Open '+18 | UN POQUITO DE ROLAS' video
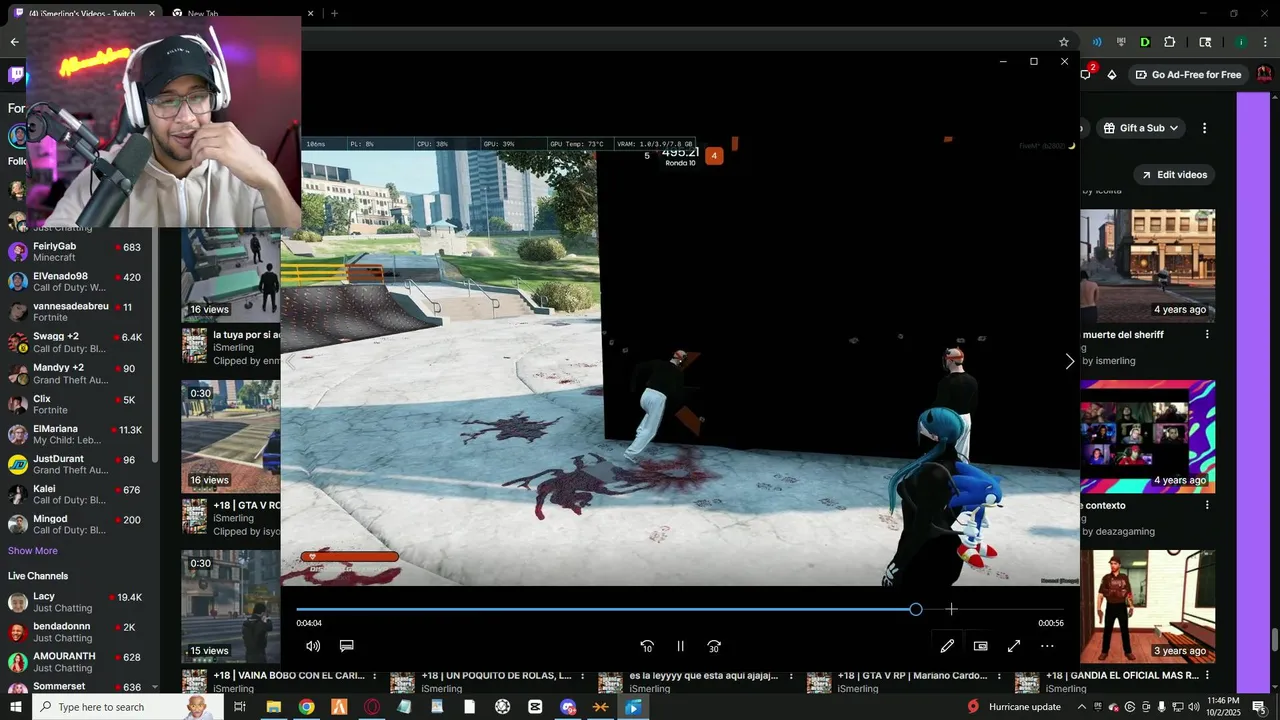 tap(497, 676)
